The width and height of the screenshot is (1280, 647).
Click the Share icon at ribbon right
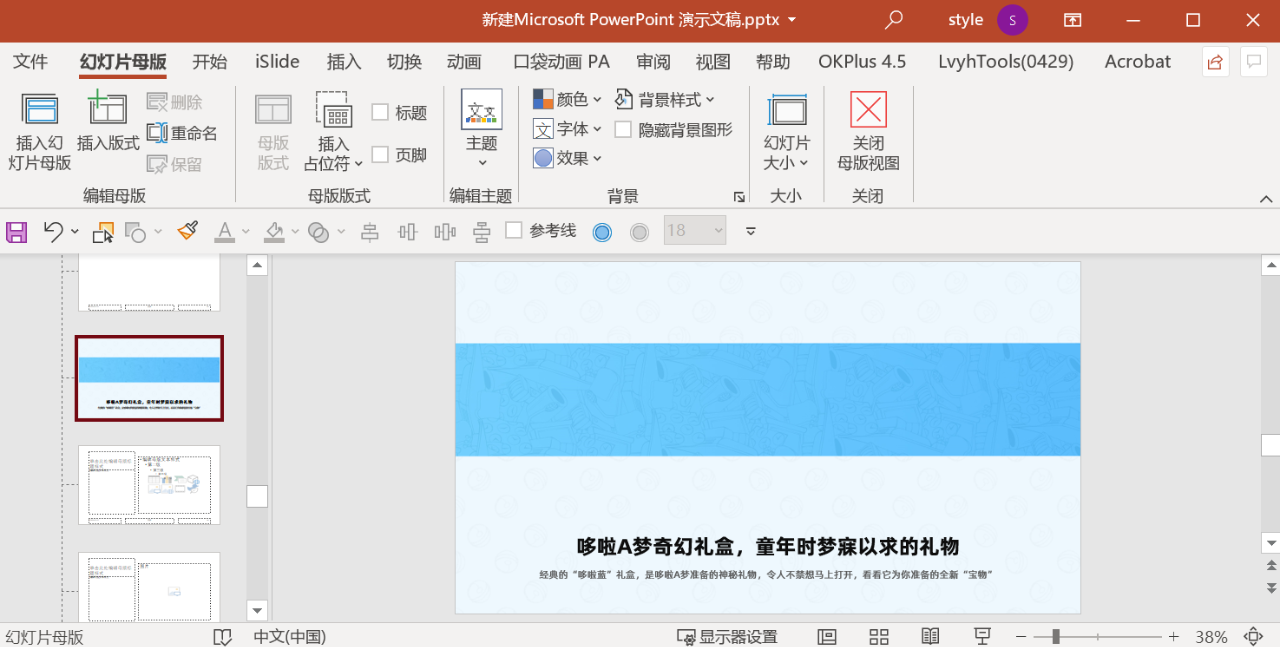click(1215, 62)
